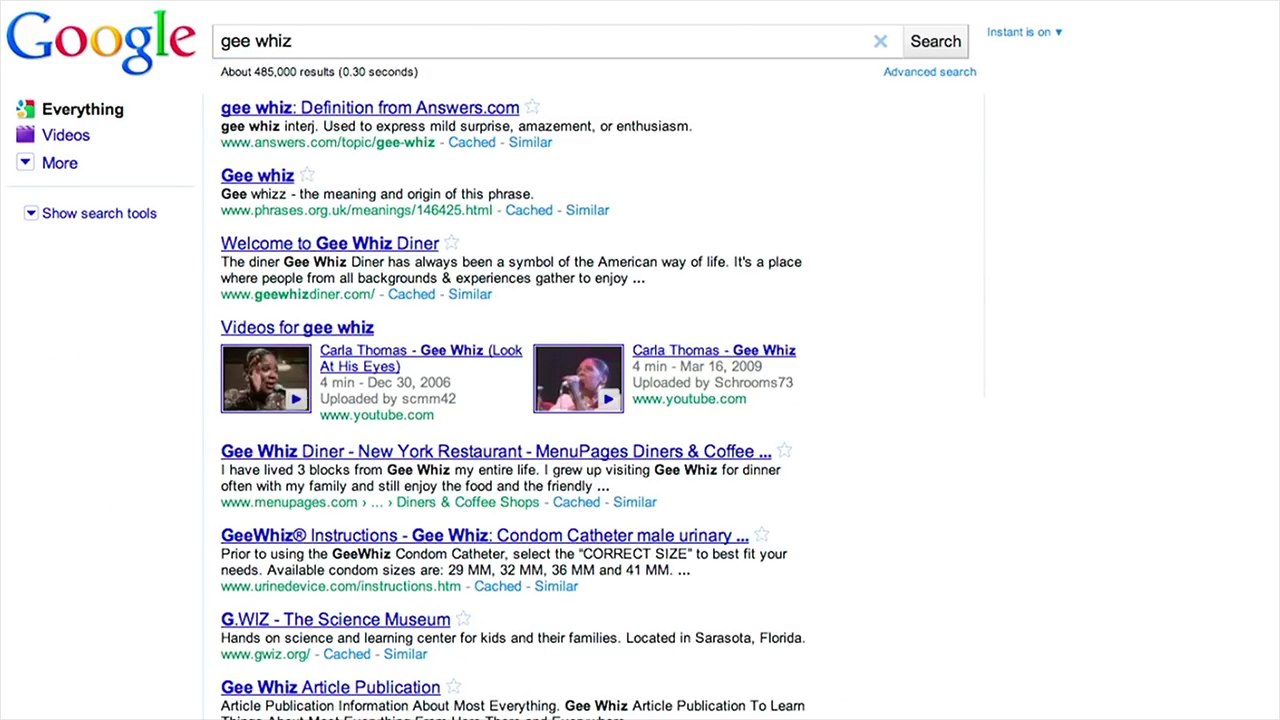Click the 'Uploaded by scmm42' text
This screenshot has width=1280, height=720.
388,398
